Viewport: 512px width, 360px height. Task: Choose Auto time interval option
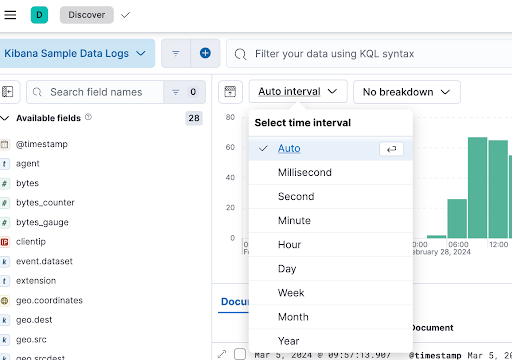coord(331,149)
